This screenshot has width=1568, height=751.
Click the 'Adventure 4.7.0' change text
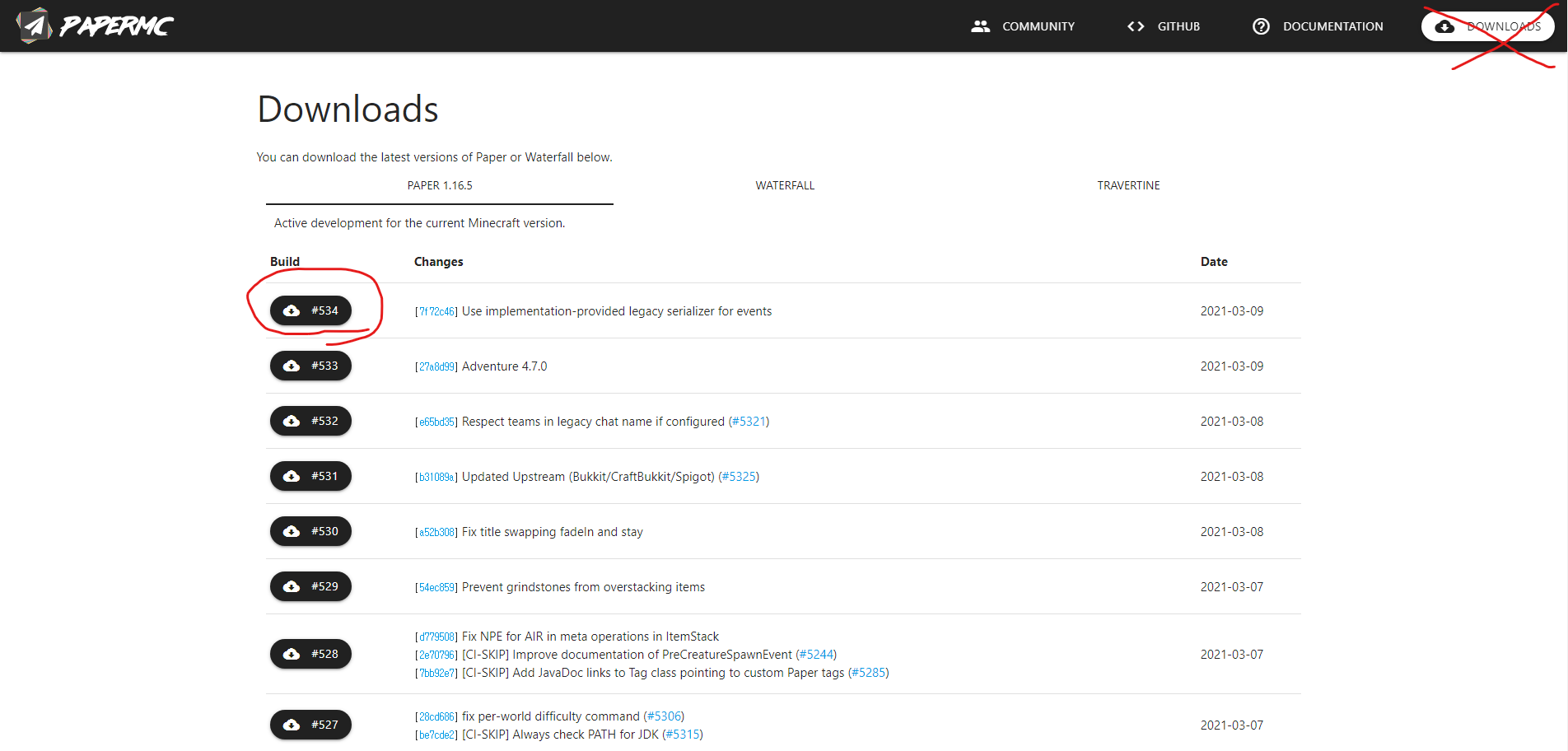(504, 366)
